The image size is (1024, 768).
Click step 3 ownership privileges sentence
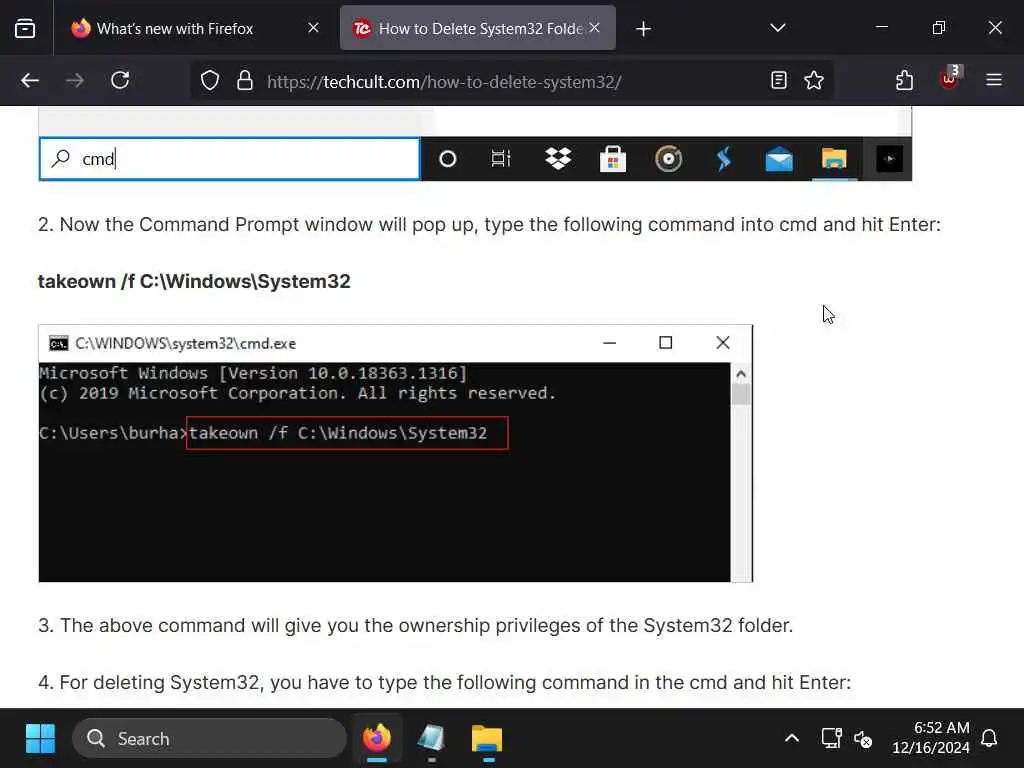pos(415,626)
